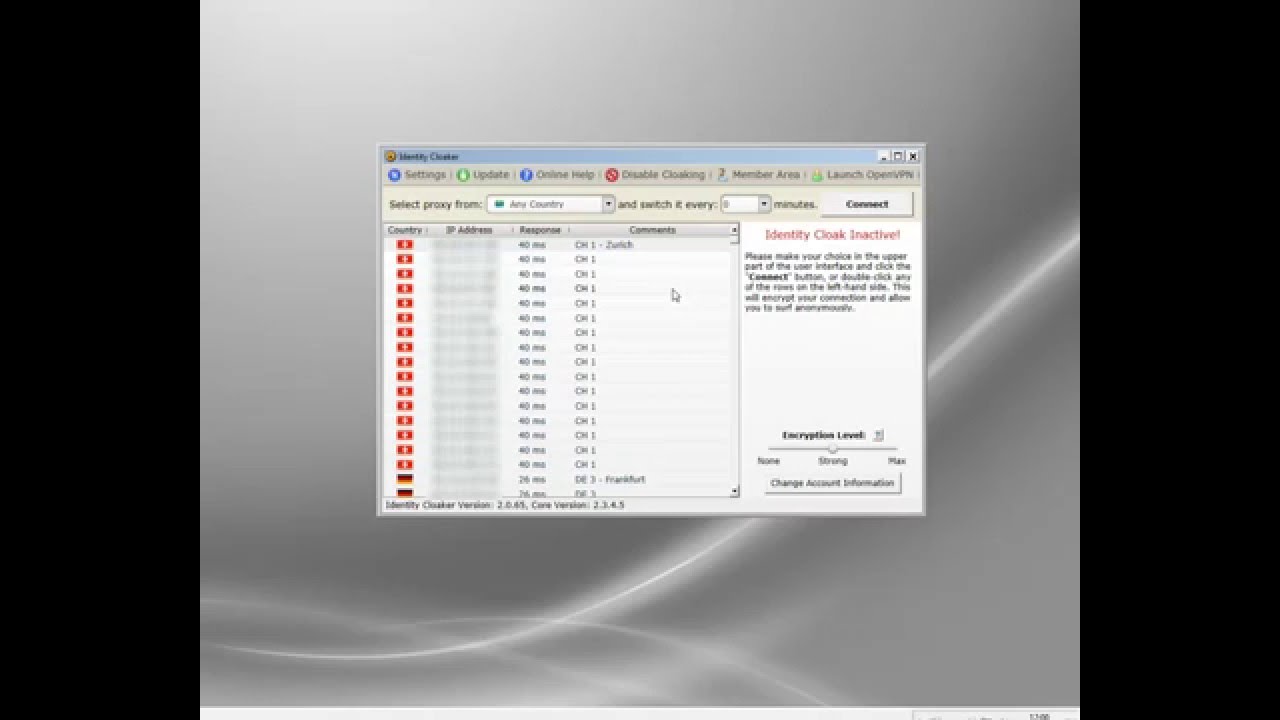Click Change Account Information button

point(832,483)
